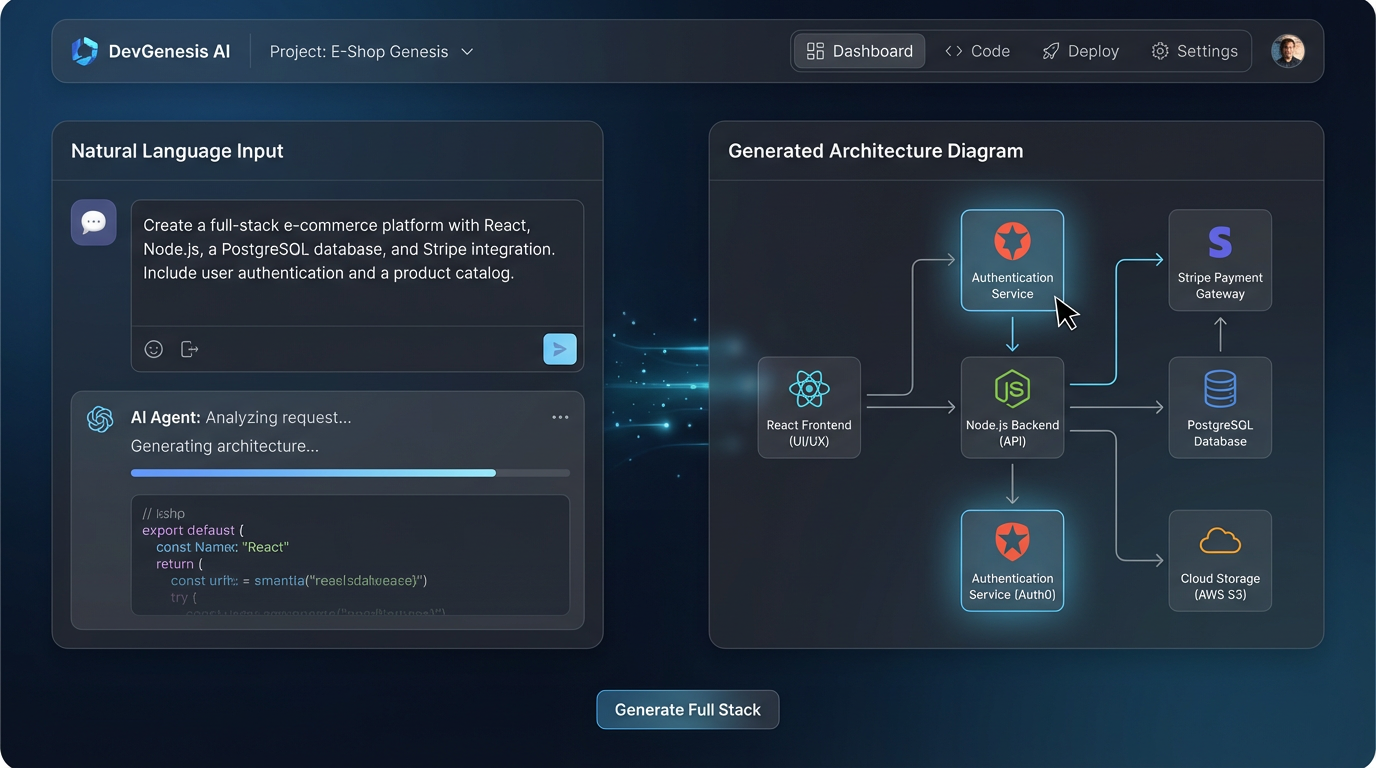Open Settings from the top navigation
This screenshot has width=1376, height=768.
1195,50
